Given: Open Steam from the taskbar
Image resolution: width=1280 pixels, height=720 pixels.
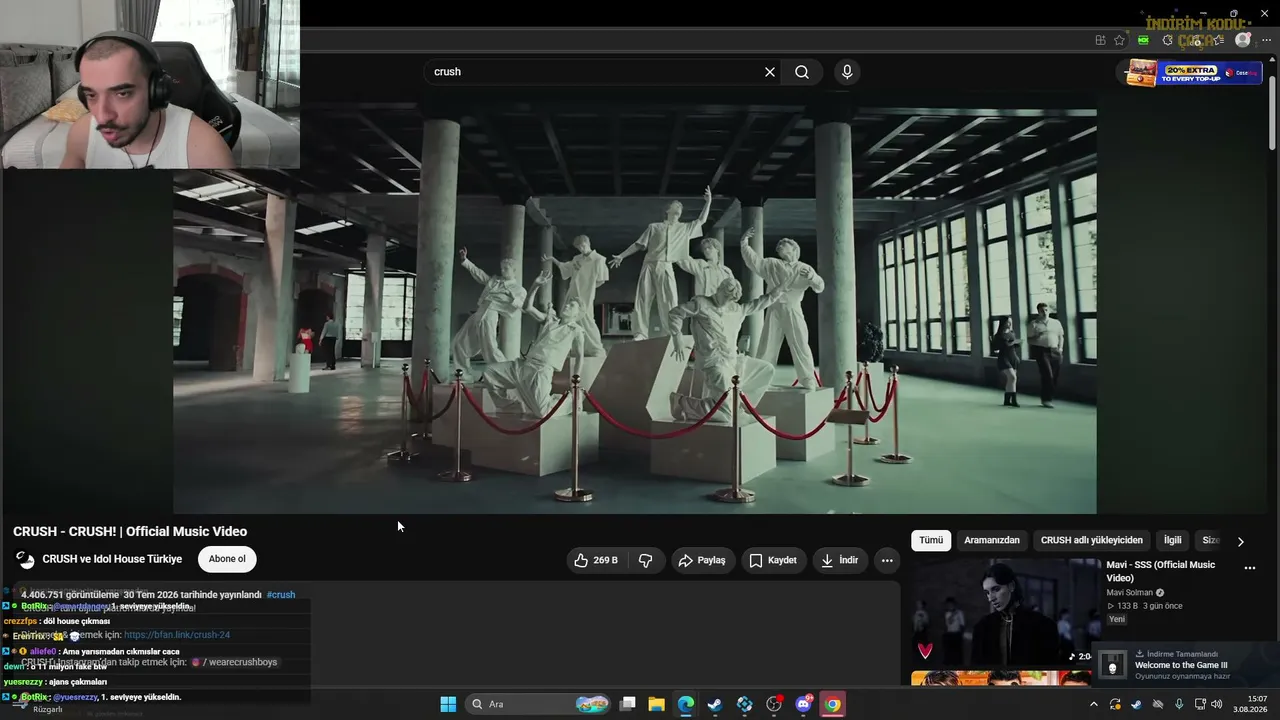Looking at the screenshot, I should [715, 704].
